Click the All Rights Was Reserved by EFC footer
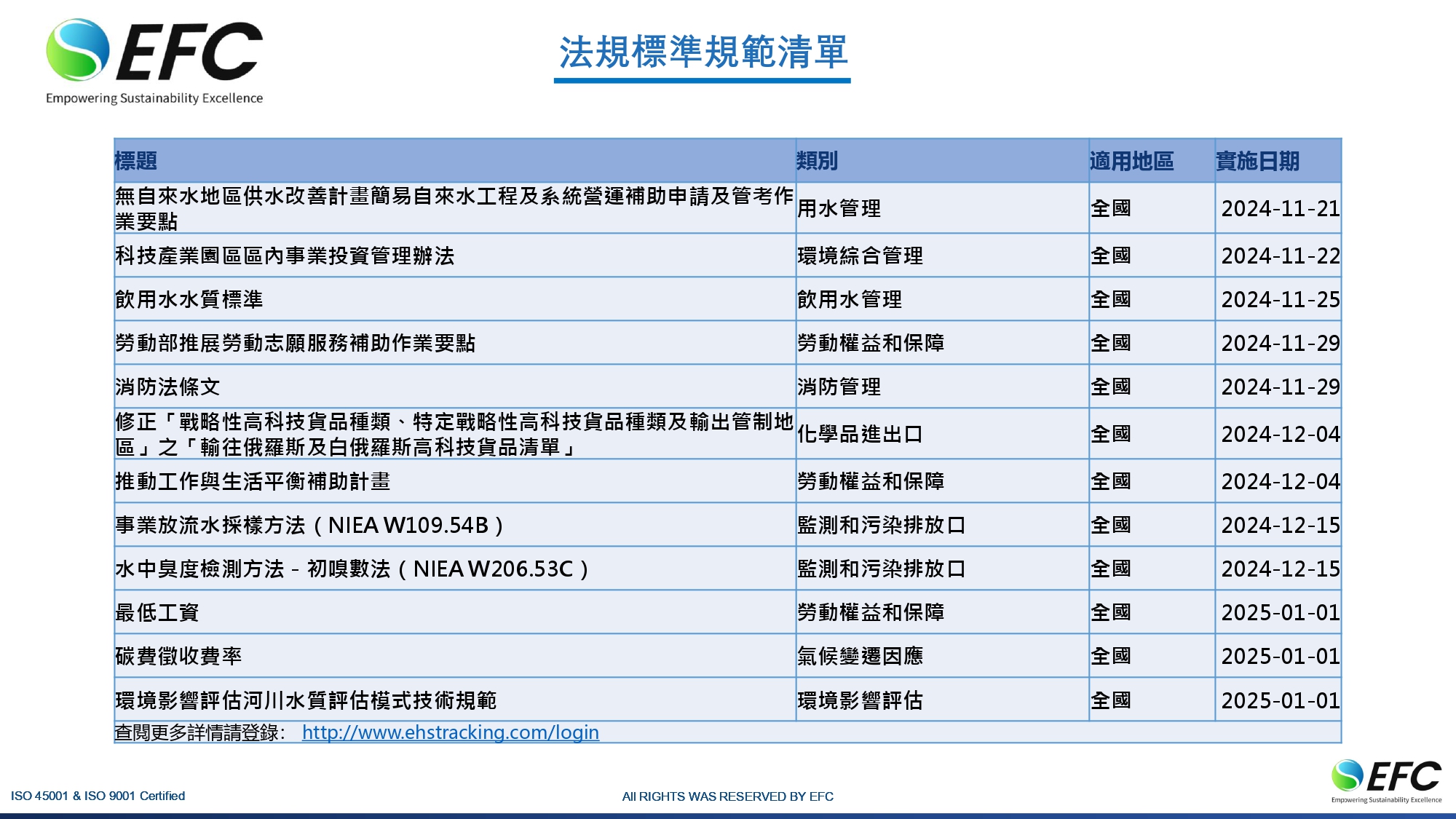This screenshot has height=819, width=1456. point(728,796)
